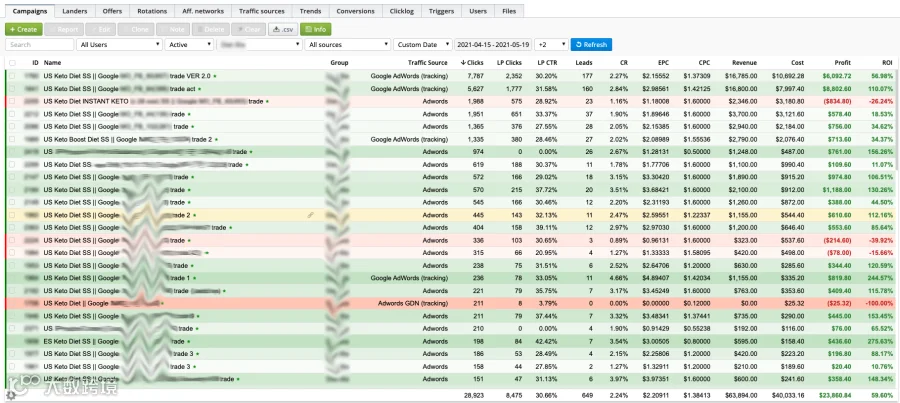This screenshot has width=900, height=403.
Task: Download campaigns as .csv file
Action: tap(282, 29)
